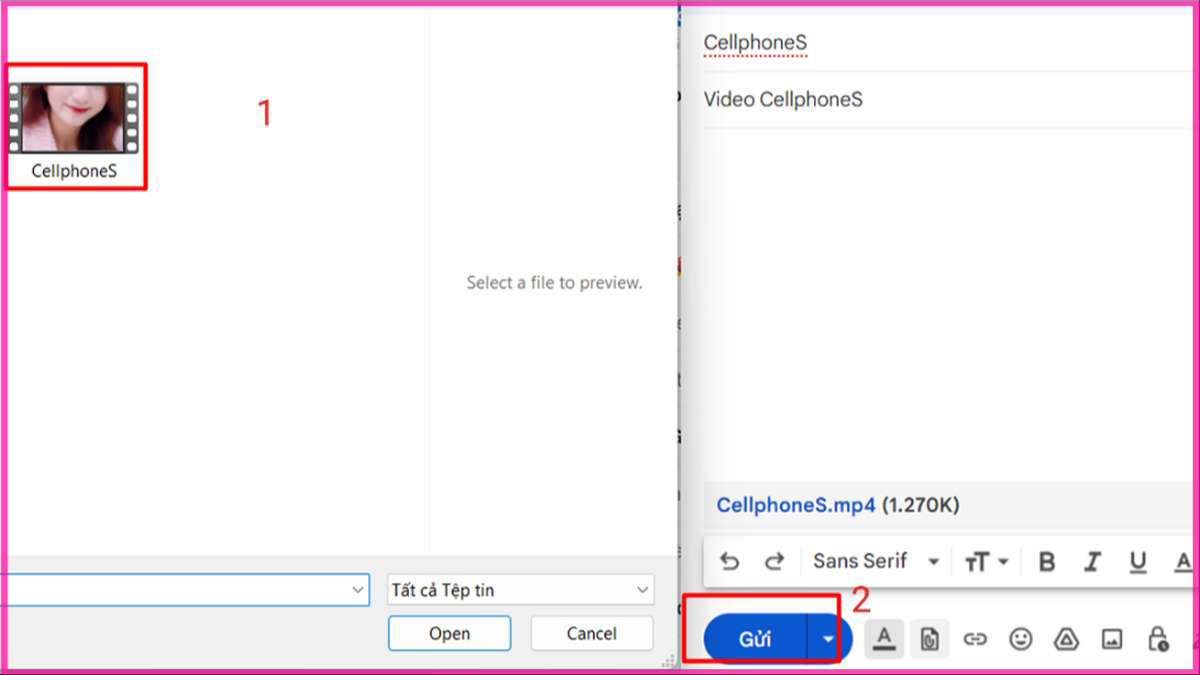Toggle underline formatting
Screen dimensions: 1200x675
tap(1138, 562)
